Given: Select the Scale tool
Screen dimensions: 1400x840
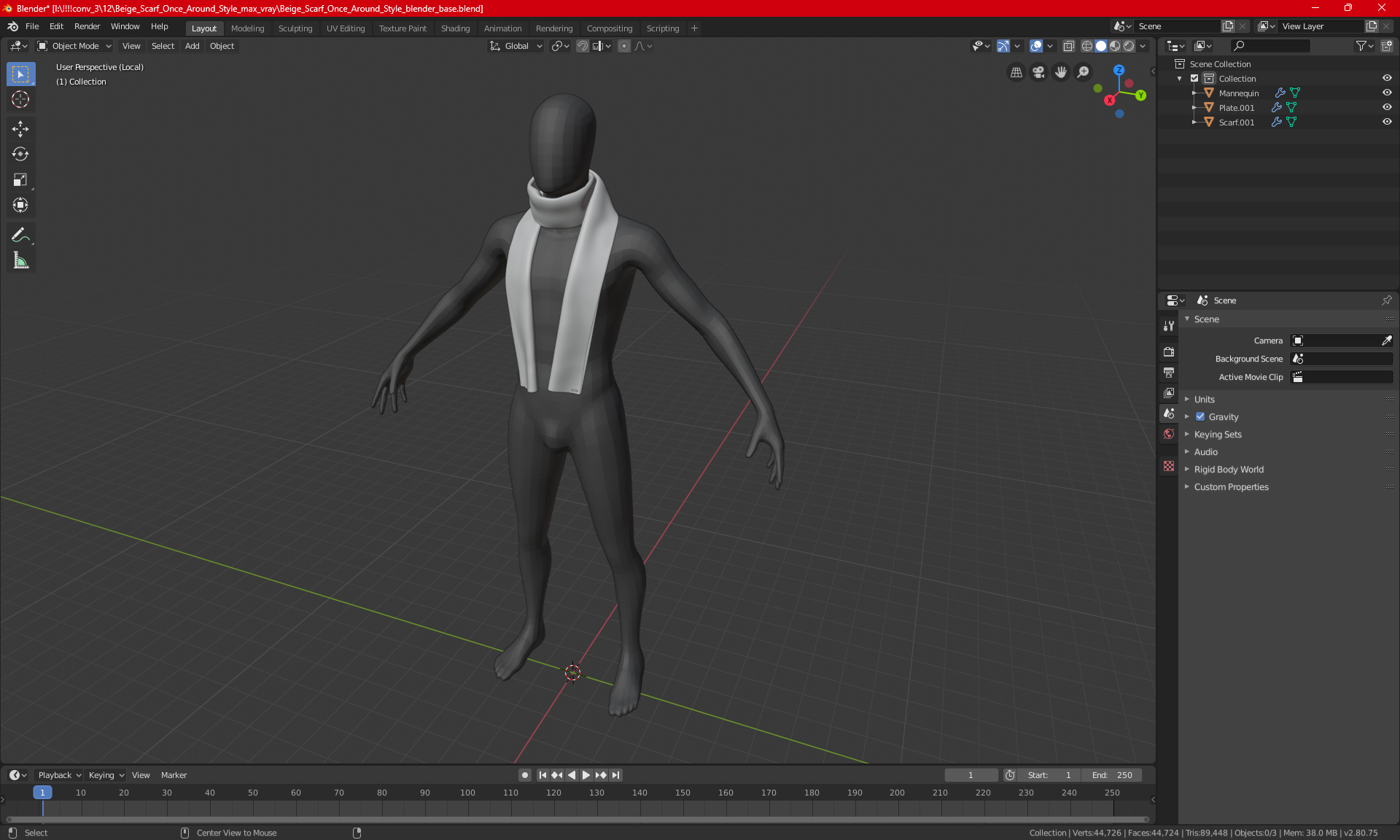Looking at the screenshot, I should 20,179.
